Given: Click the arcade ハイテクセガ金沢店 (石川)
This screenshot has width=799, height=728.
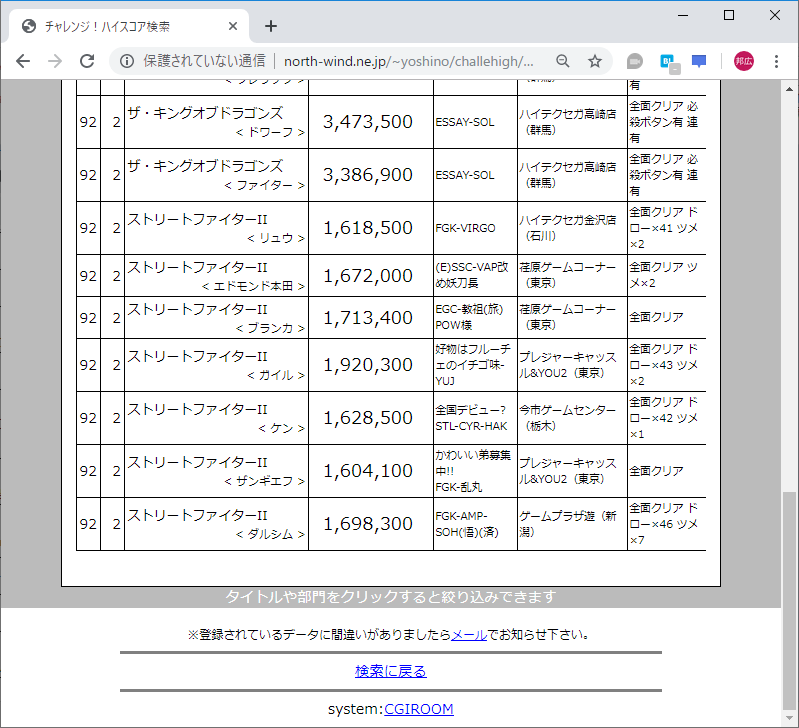Looking at the screenshot, I should (x=568, y=228).
